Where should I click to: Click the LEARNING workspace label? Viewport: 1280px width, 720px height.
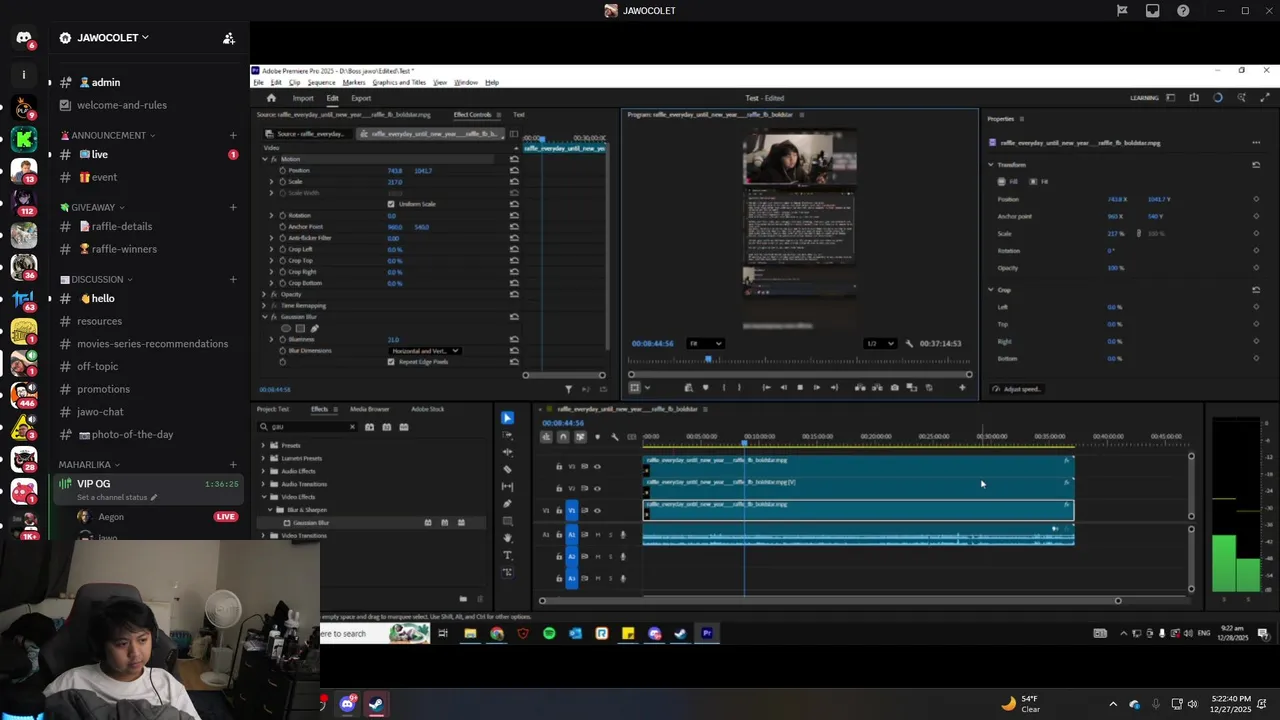click(x=1144, y=98)
